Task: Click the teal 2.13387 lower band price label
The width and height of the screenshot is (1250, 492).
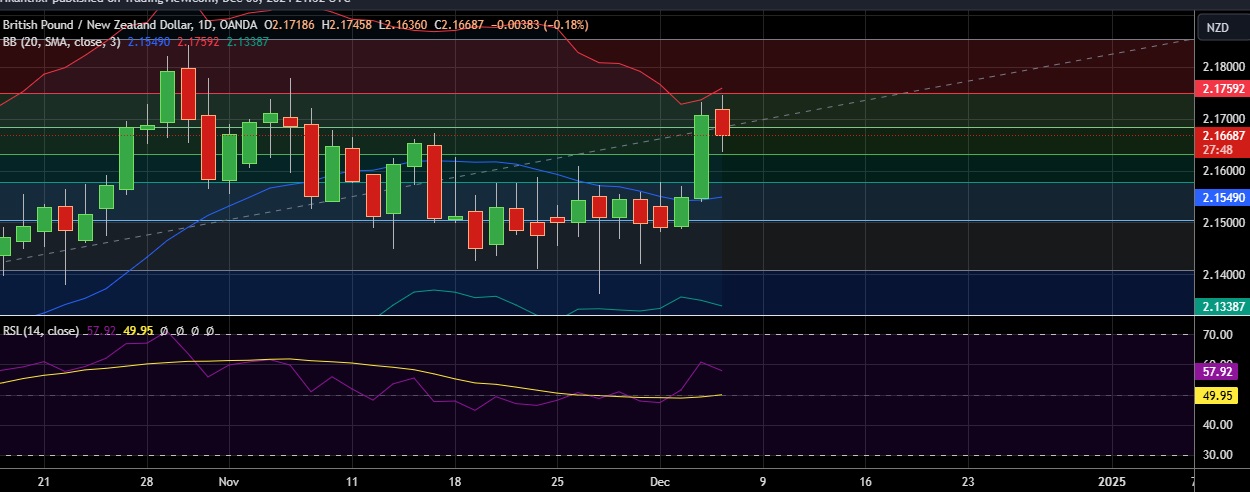Action: pos(1221,306)
